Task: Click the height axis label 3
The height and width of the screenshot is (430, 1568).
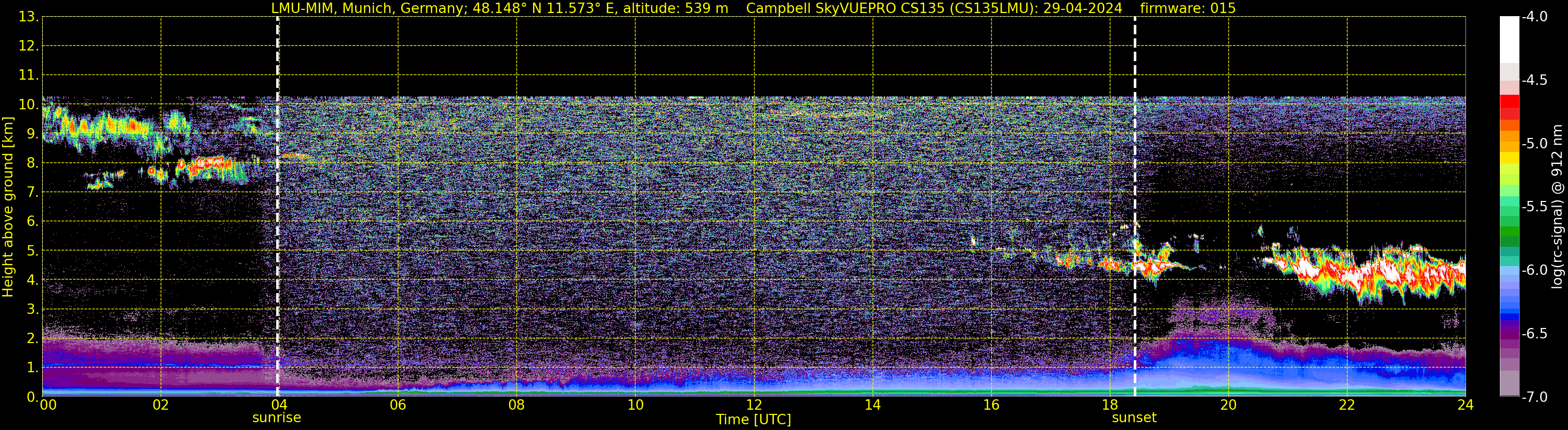Action: (x=32, y=309)
